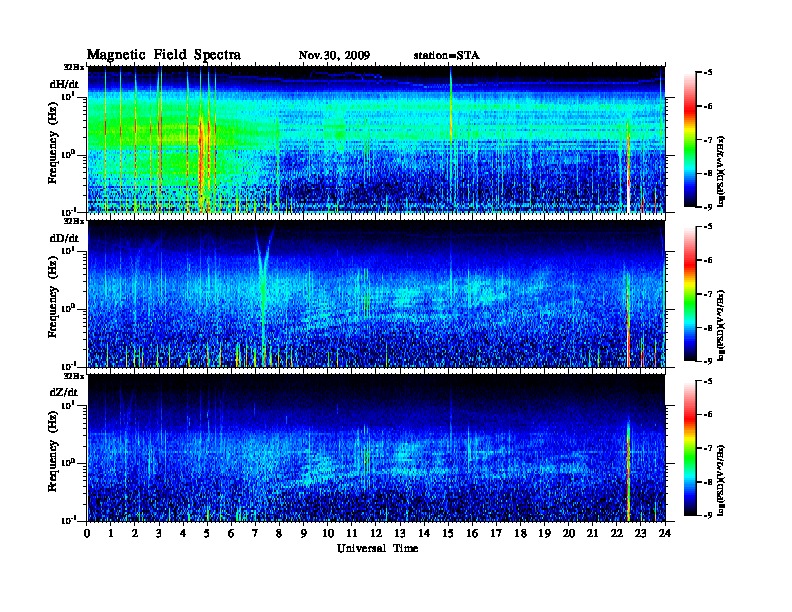Click the log(PSD) label beside dZ/dt color bar
792x612 pixels.
pyautogui.click(x=720, y=480)
